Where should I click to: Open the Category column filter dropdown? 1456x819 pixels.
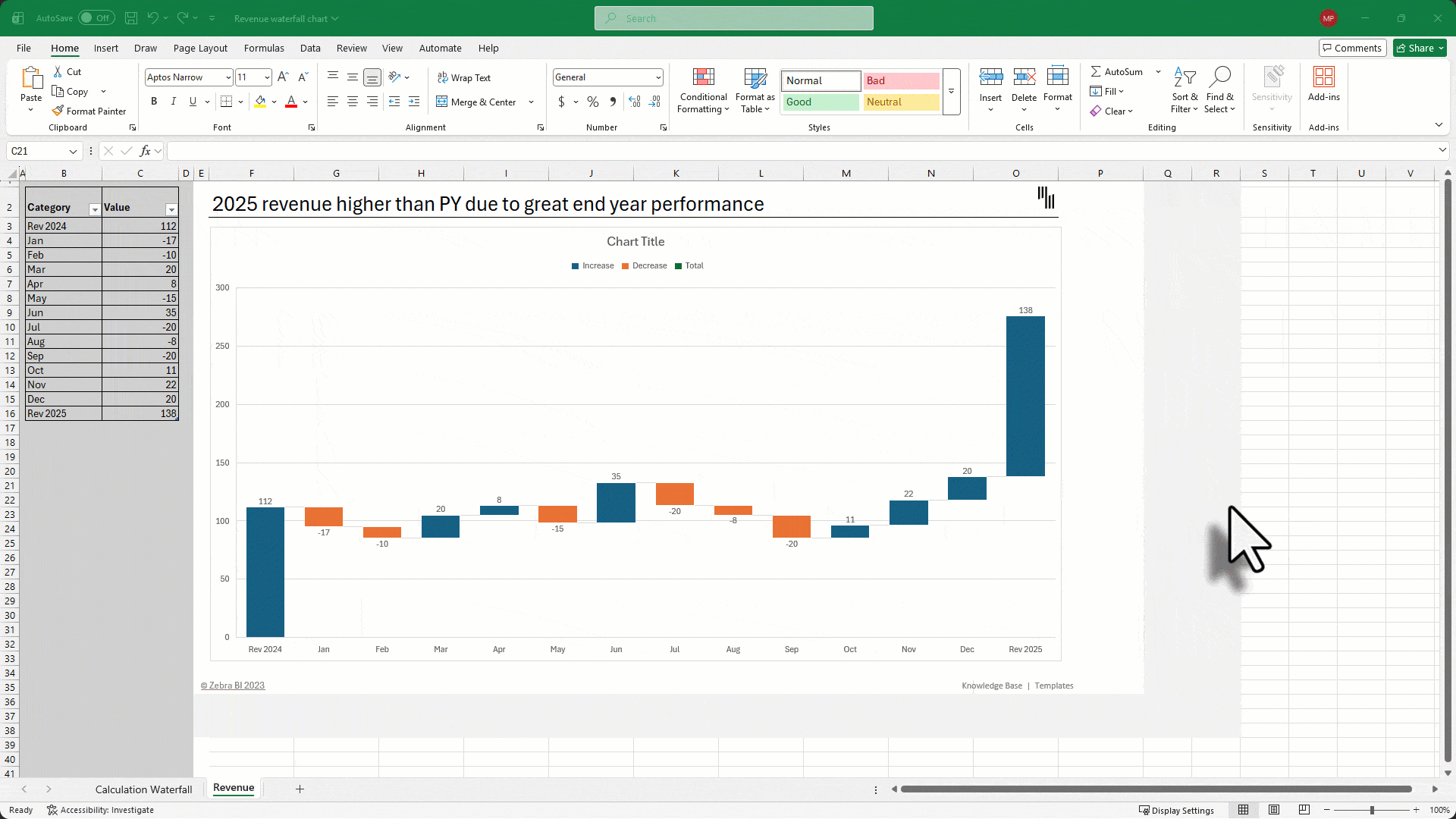(x=96, y=209)
